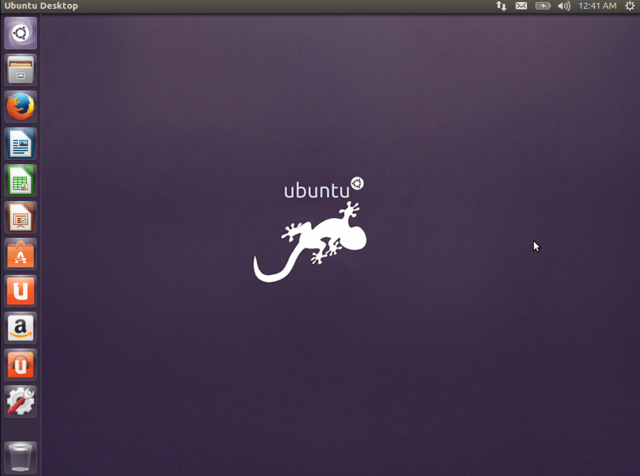Screen dimensions: 640x476
Task: Open the Ubuntu Dash search
Action: tap(20, 33)
